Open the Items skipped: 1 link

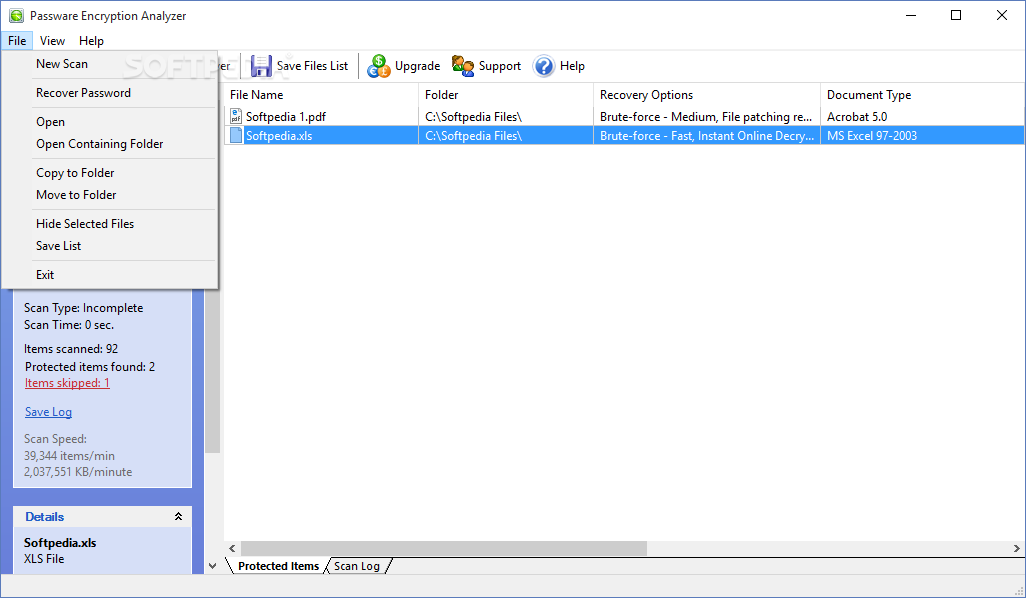click(67, 383)
